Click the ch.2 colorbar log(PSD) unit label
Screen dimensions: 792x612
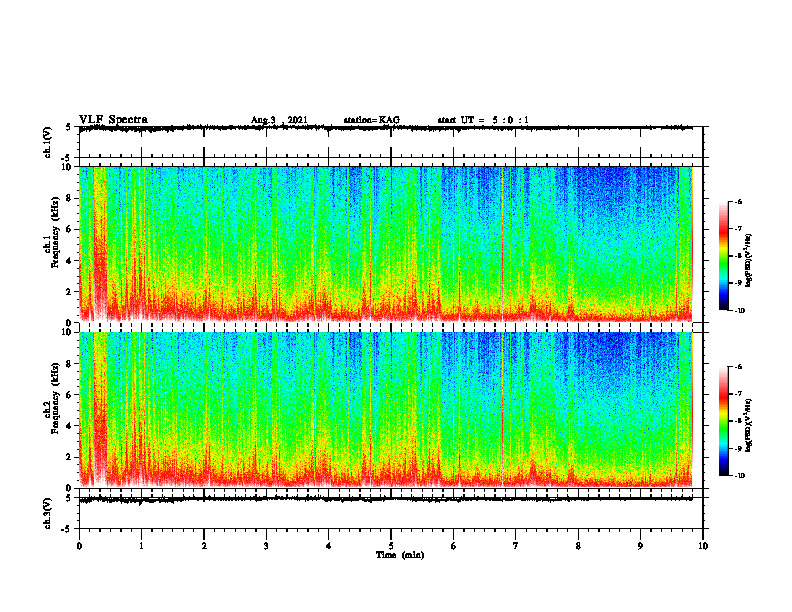749,425
